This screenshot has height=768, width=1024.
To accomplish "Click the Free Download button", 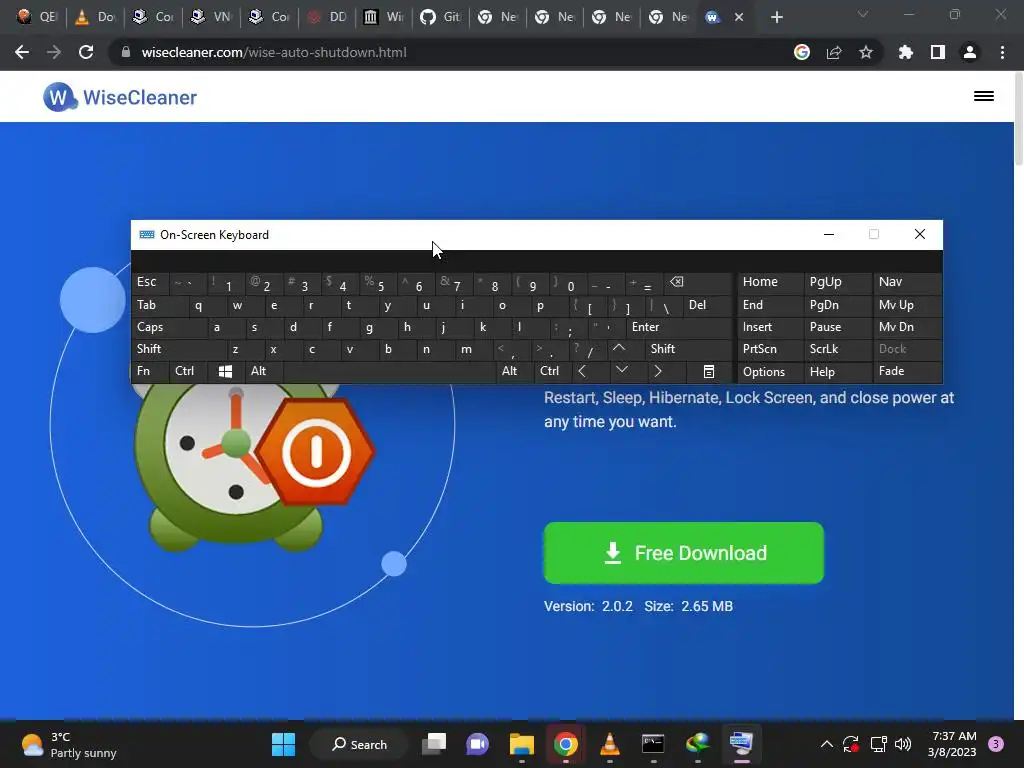I will pos(684,552).
